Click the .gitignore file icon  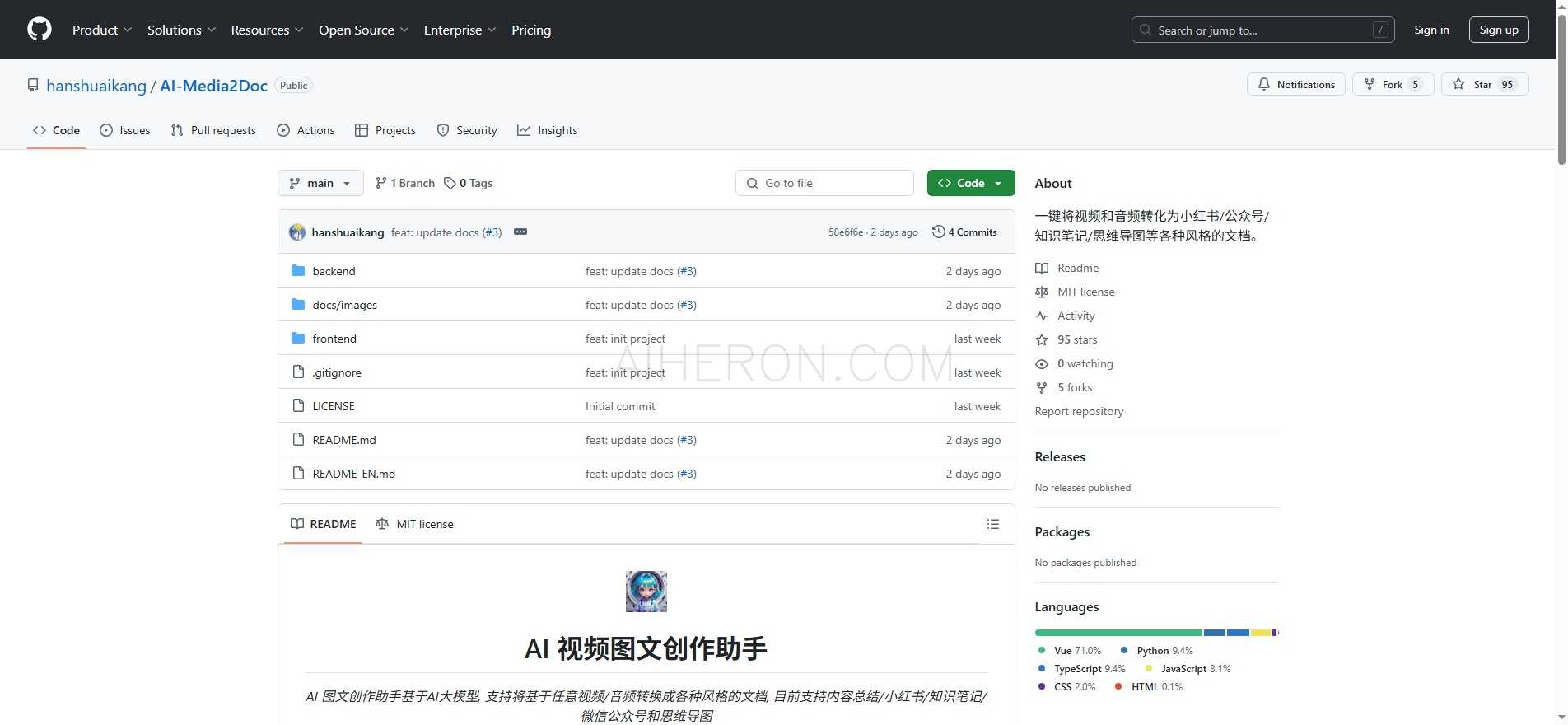point(298,372)
